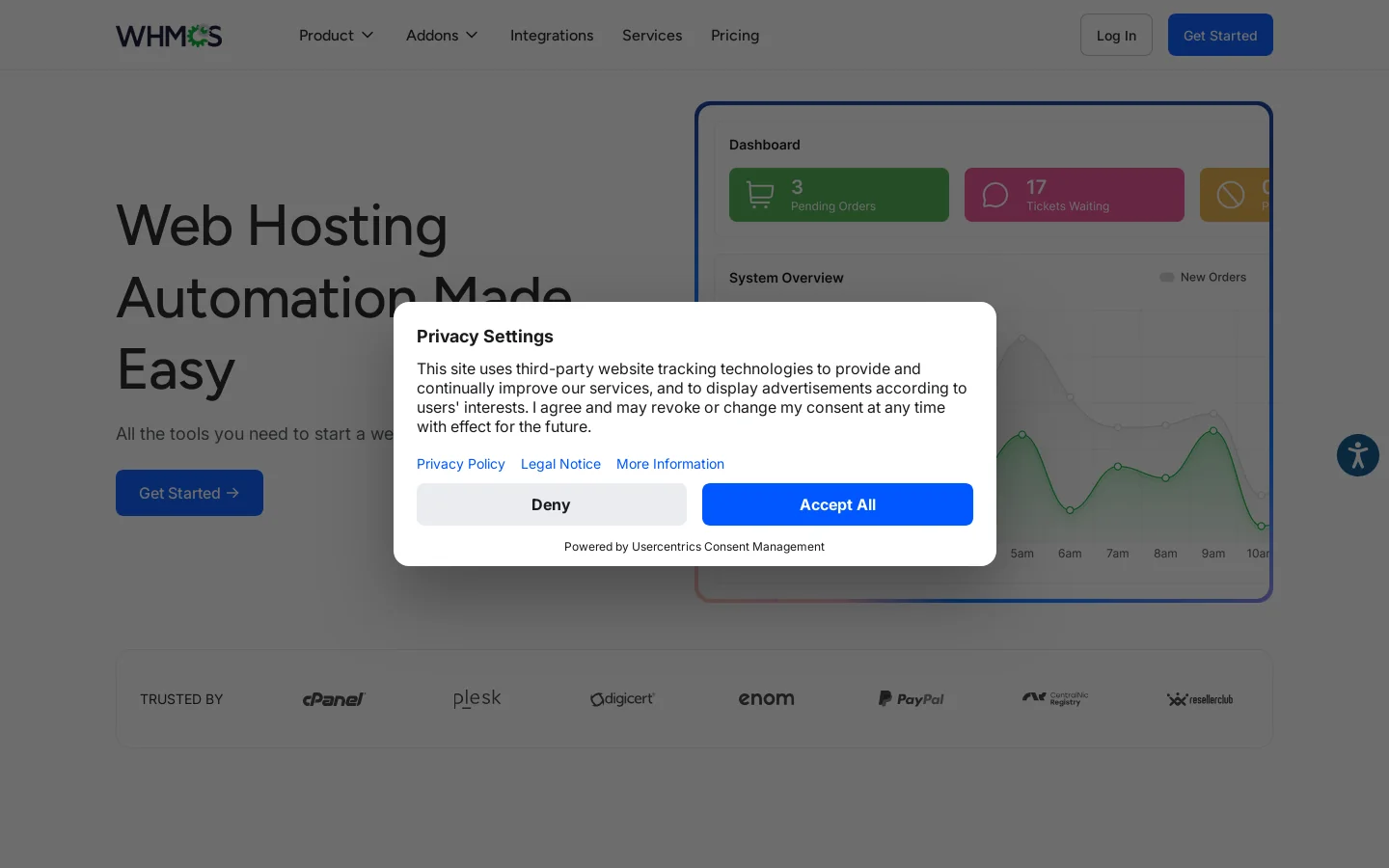Screen dimensions: 1389x868
Task: Click the CentralNic Registry logo
Action: 1055,698
